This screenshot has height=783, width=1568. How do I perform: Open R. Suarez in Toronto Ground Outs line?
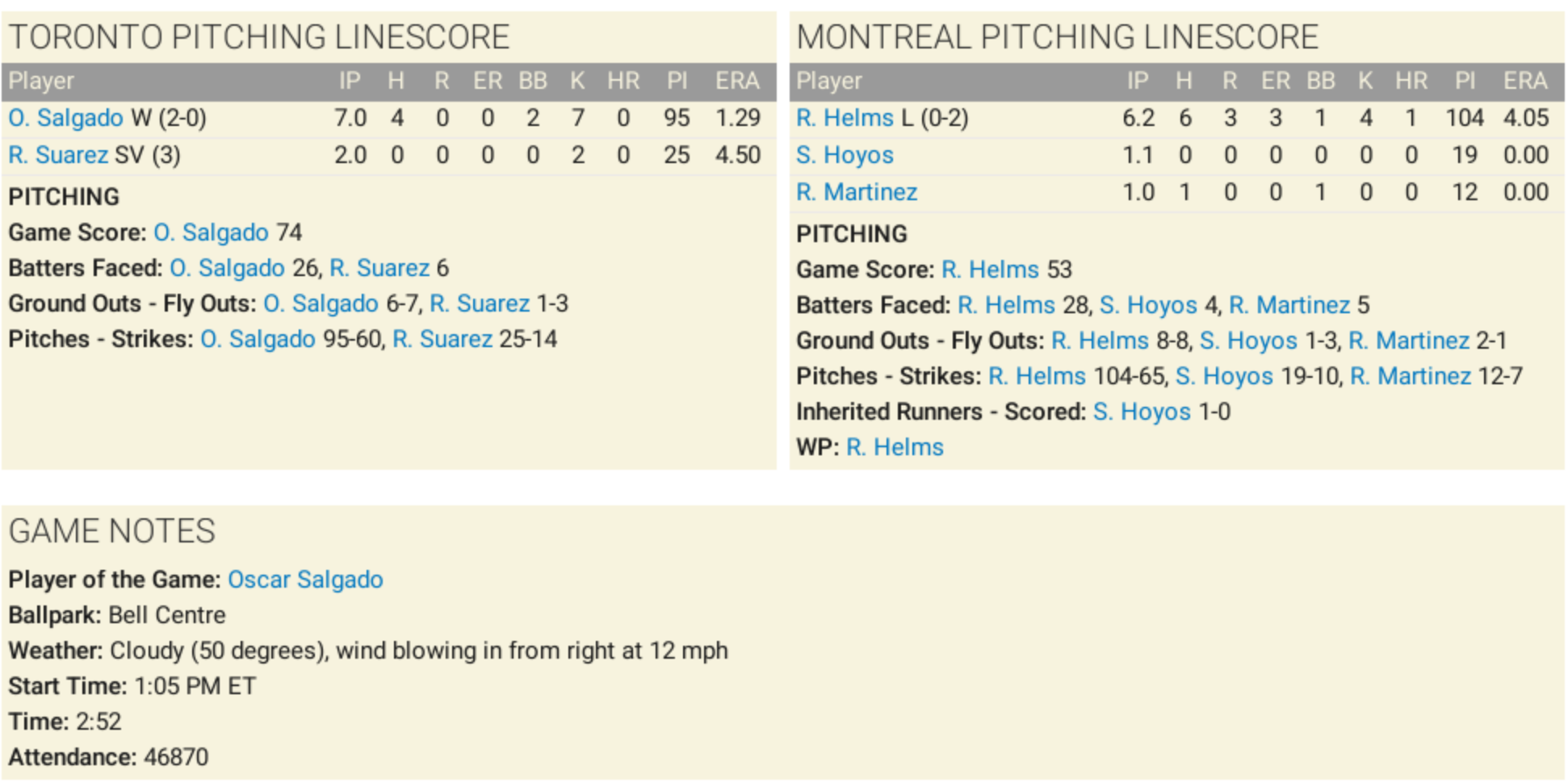point(480,304)
